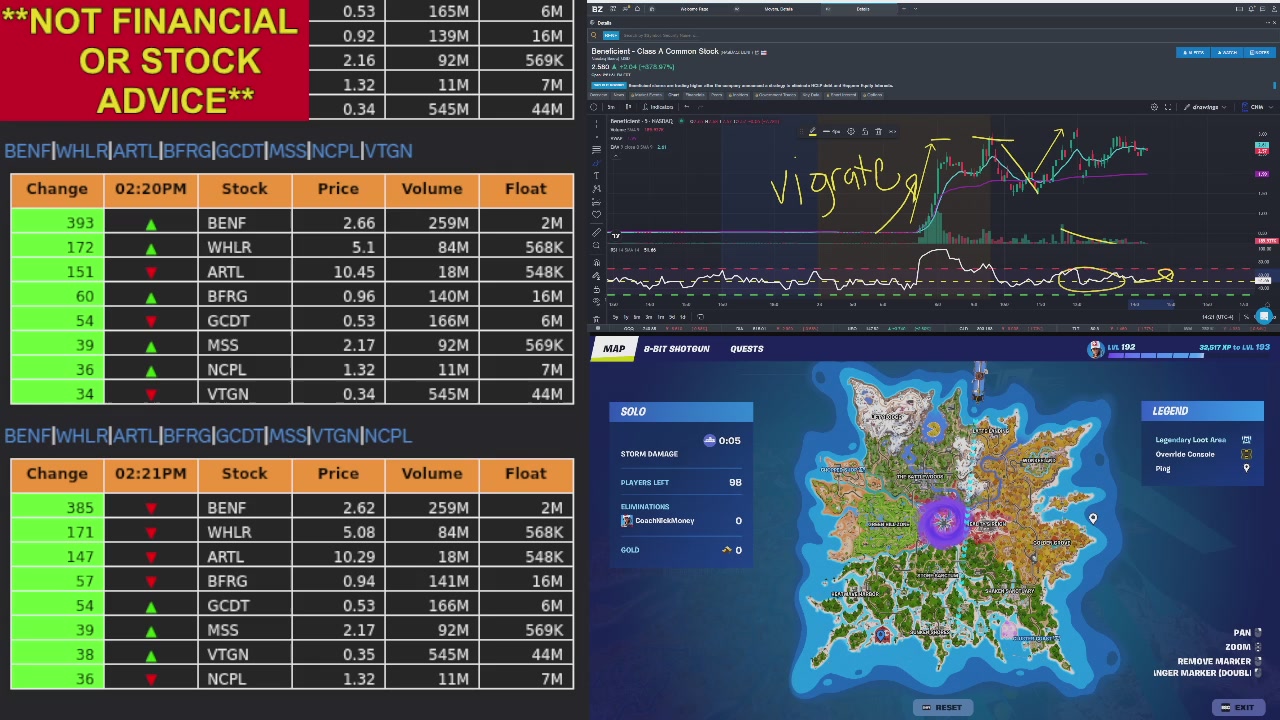Click the player avatar beside LVL 192
This screenshot has width=1280, height=720.
(x=1096, y=348)
